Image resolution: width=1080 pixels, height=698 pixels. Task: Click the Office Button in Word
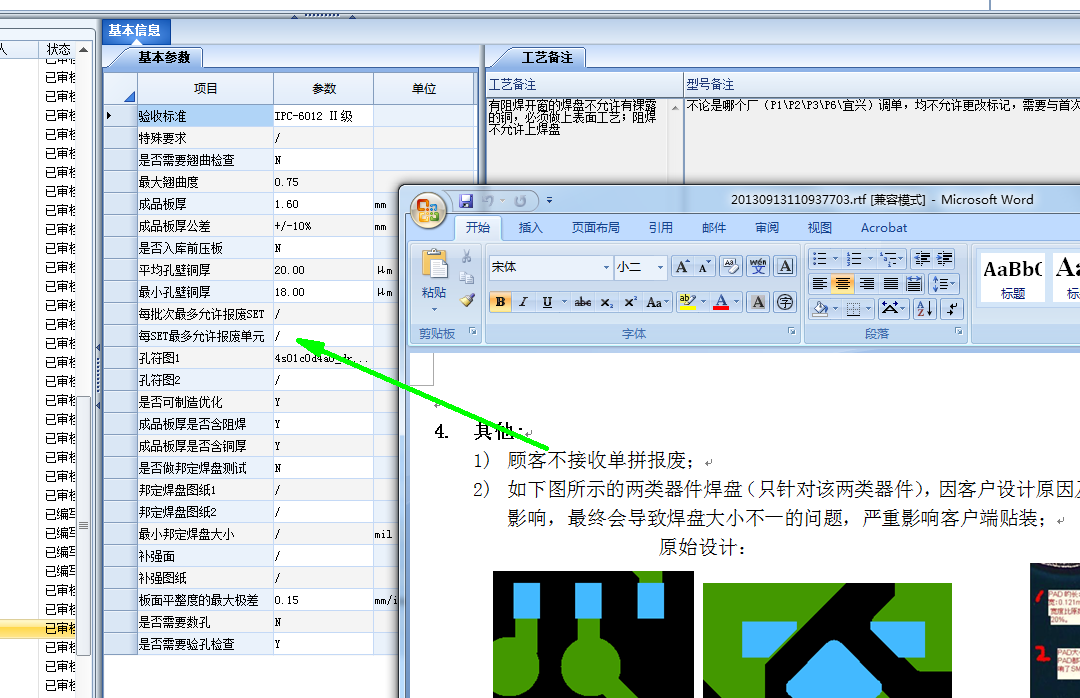[x=428, y=210]
